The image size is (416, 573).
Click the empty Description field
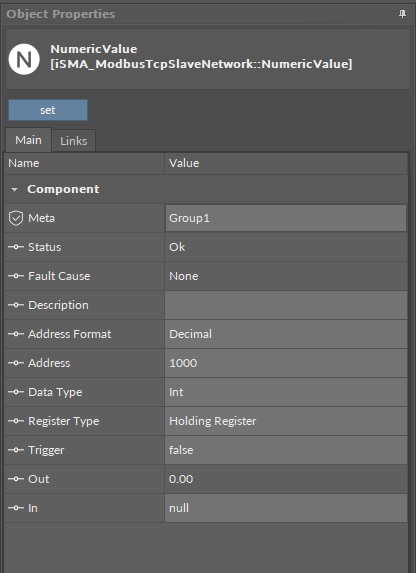pyautogui.click(x=286, y=305)
